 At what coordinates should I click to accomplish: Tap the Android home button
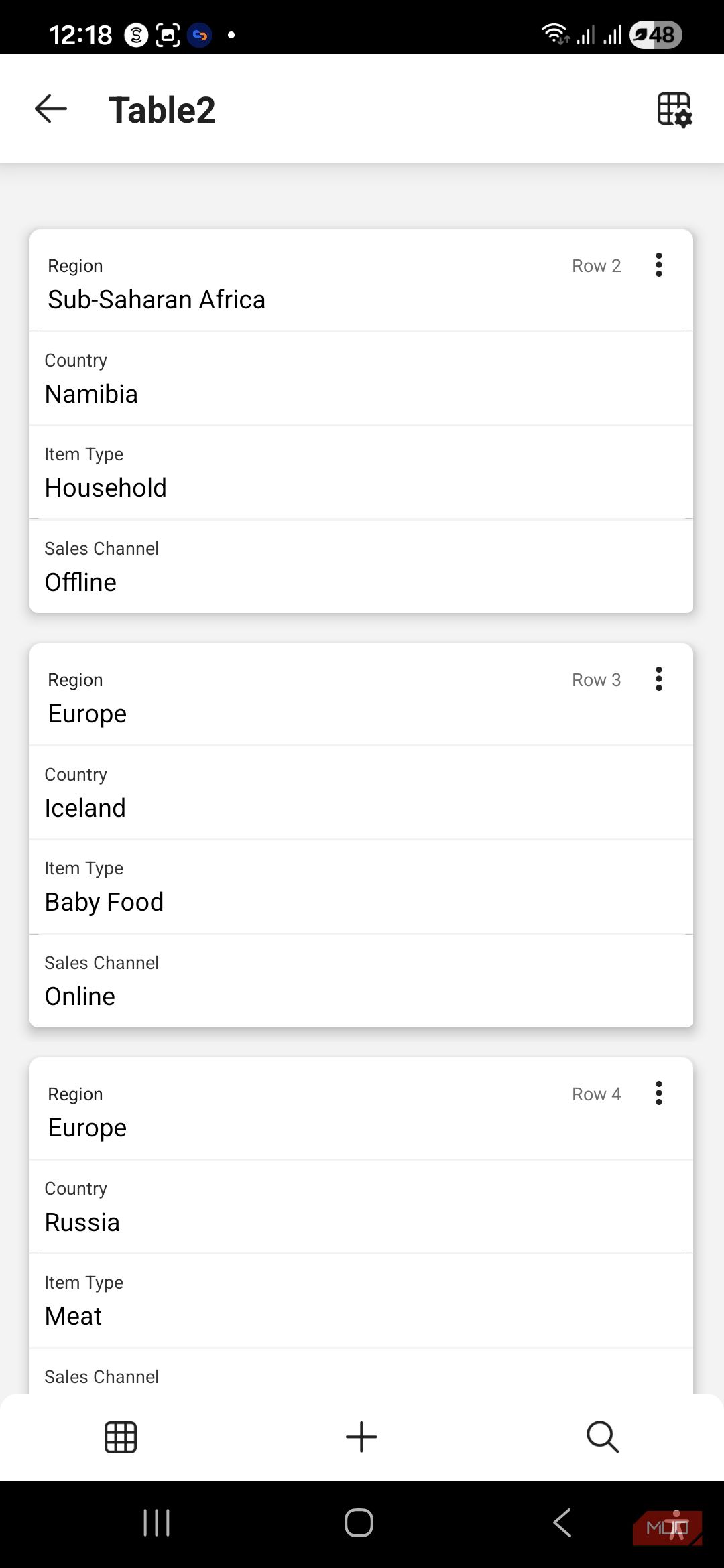click(359, 1523)
